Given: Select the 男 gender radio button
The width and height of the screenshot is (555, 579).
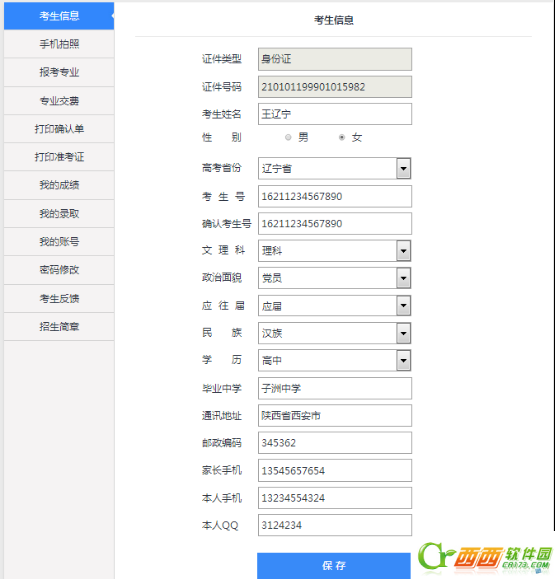Looking at the screenshot, I should pos(288,137).
